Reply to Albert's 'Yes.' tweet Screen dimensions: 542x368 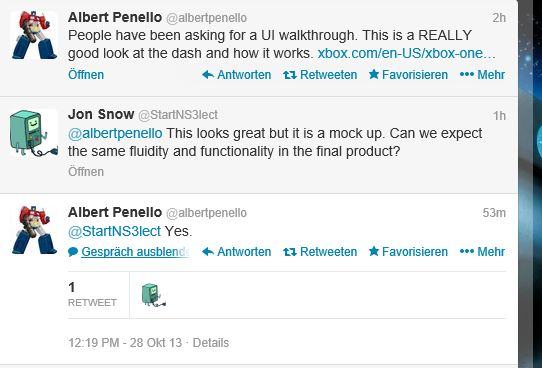236,252
